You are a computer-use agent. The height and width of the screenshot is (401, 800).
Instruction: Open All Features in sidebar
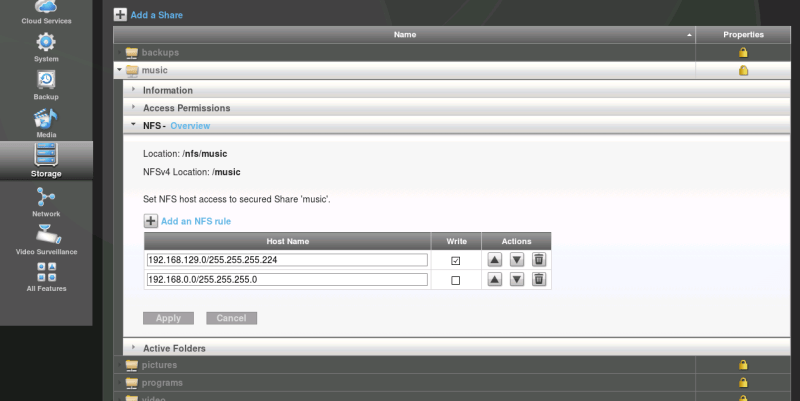46,272
